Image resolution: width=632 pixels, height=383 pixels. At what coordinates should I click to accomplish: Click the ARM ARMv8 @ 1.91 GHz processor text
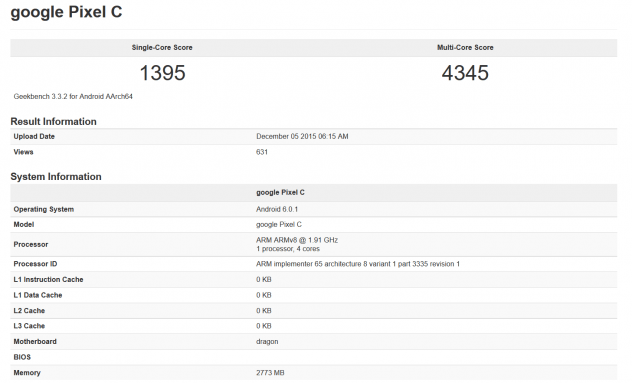[297, 240]
